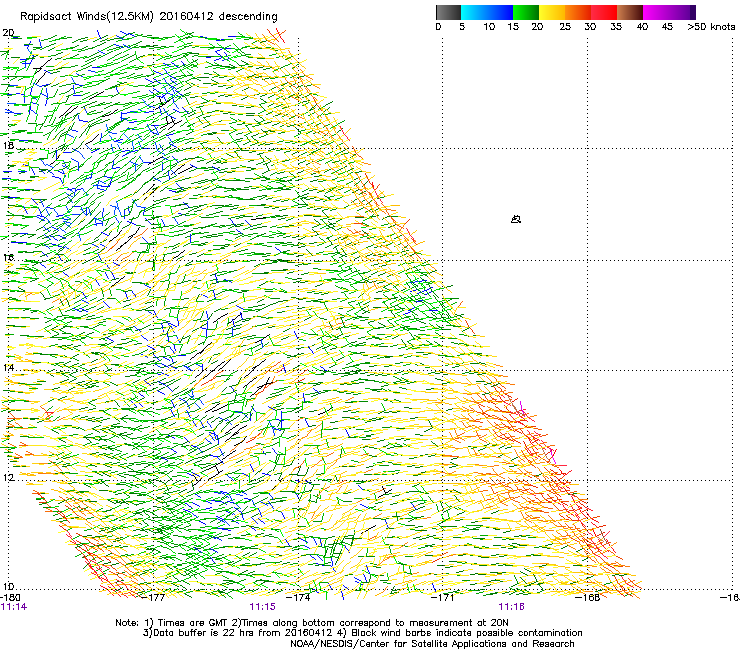
Task: Click the yellow 20-25 knots legend segment
Action: pyautogui.click(x=552, y=12)
